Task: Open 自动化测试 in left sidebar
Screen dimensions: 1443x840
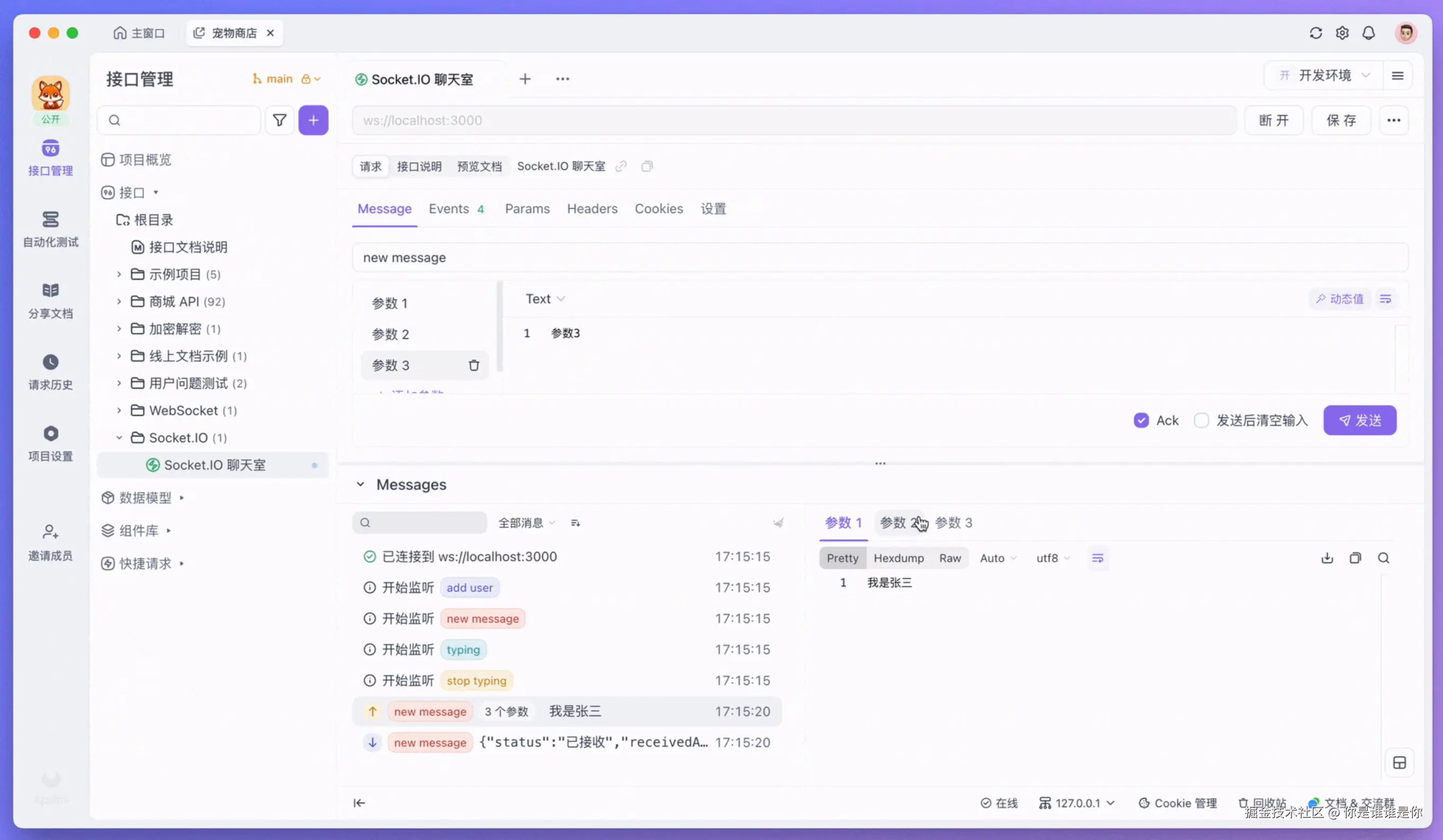Action: pyautogui.click(x=50, y=228)
